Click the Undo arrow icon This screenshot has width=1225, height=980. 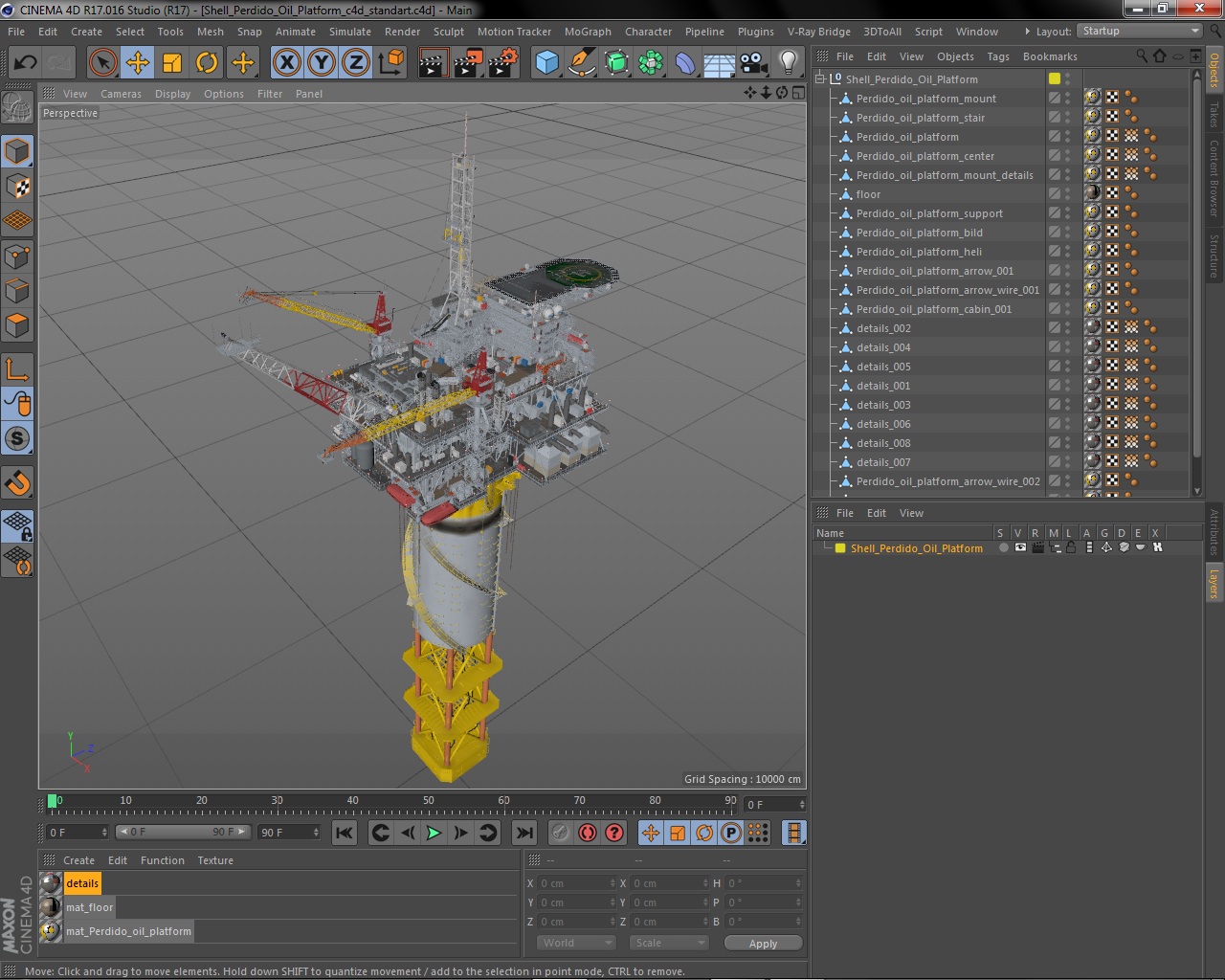point(25,63)
